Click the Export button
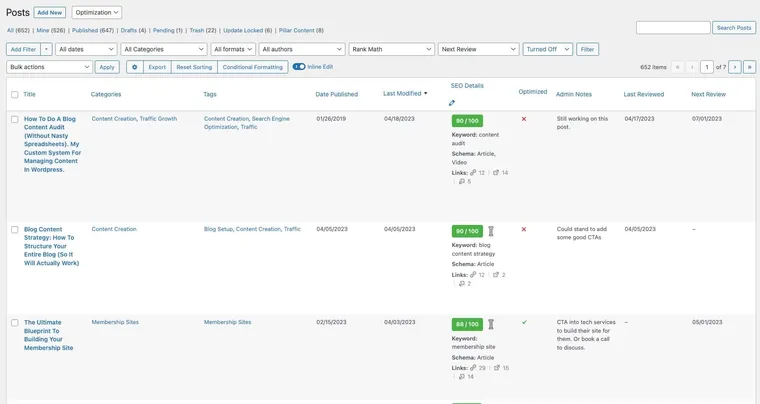 (x=157, y=67)
